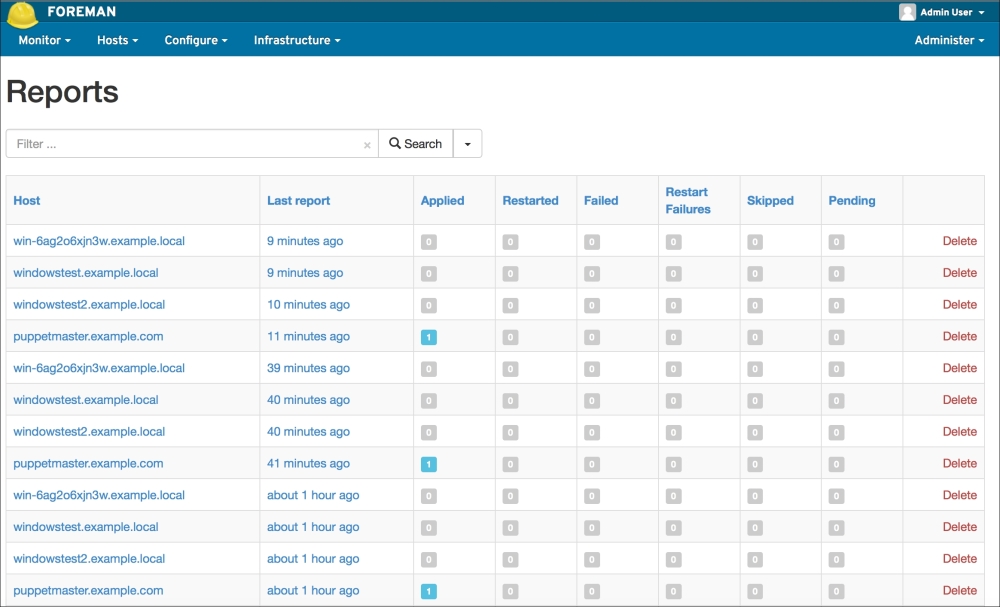Clear the filter using the x icon

coord(367,145)
